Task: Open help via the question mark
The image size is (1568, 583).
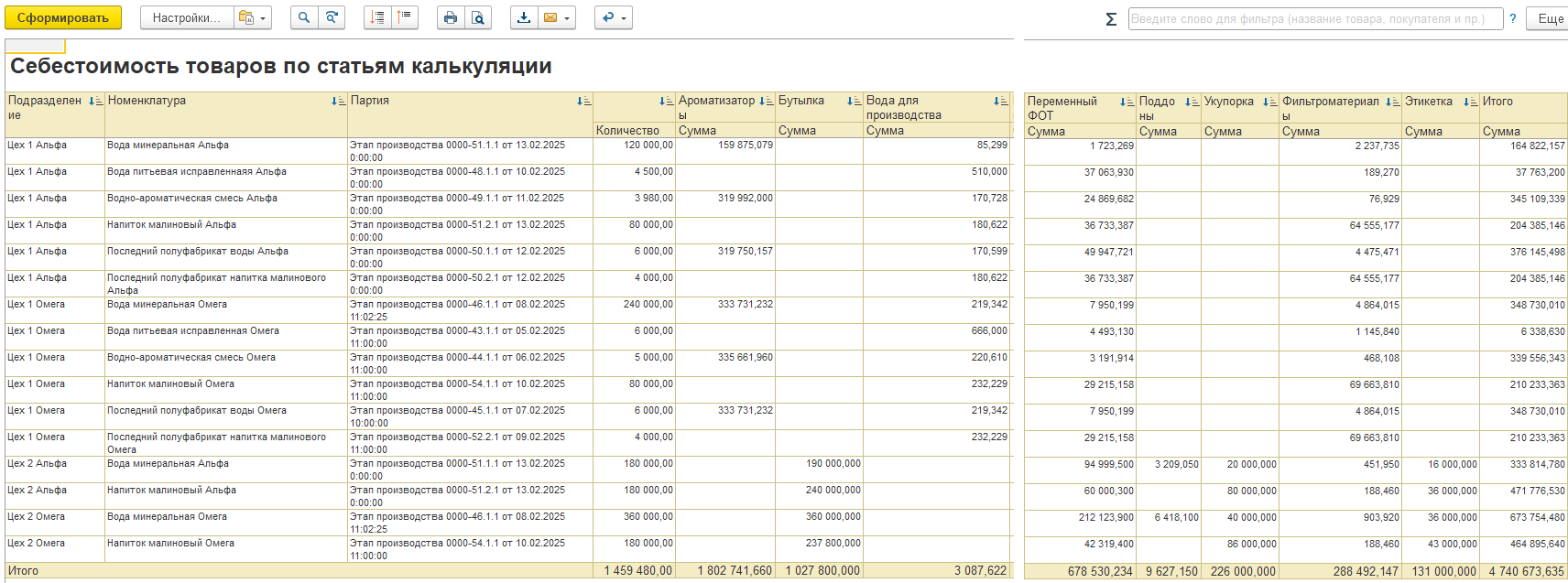Action: click(1512, 19)
